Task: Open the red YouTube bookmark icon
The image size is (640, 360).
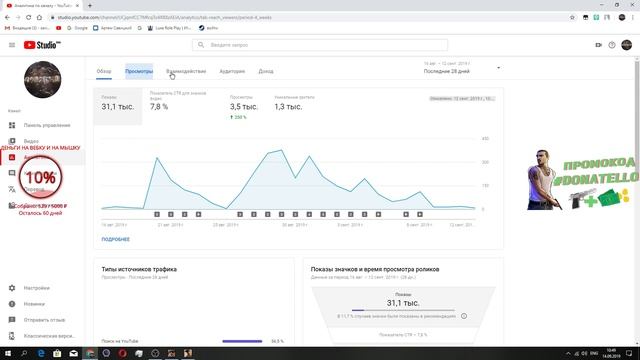Action: tap(58, 28)
